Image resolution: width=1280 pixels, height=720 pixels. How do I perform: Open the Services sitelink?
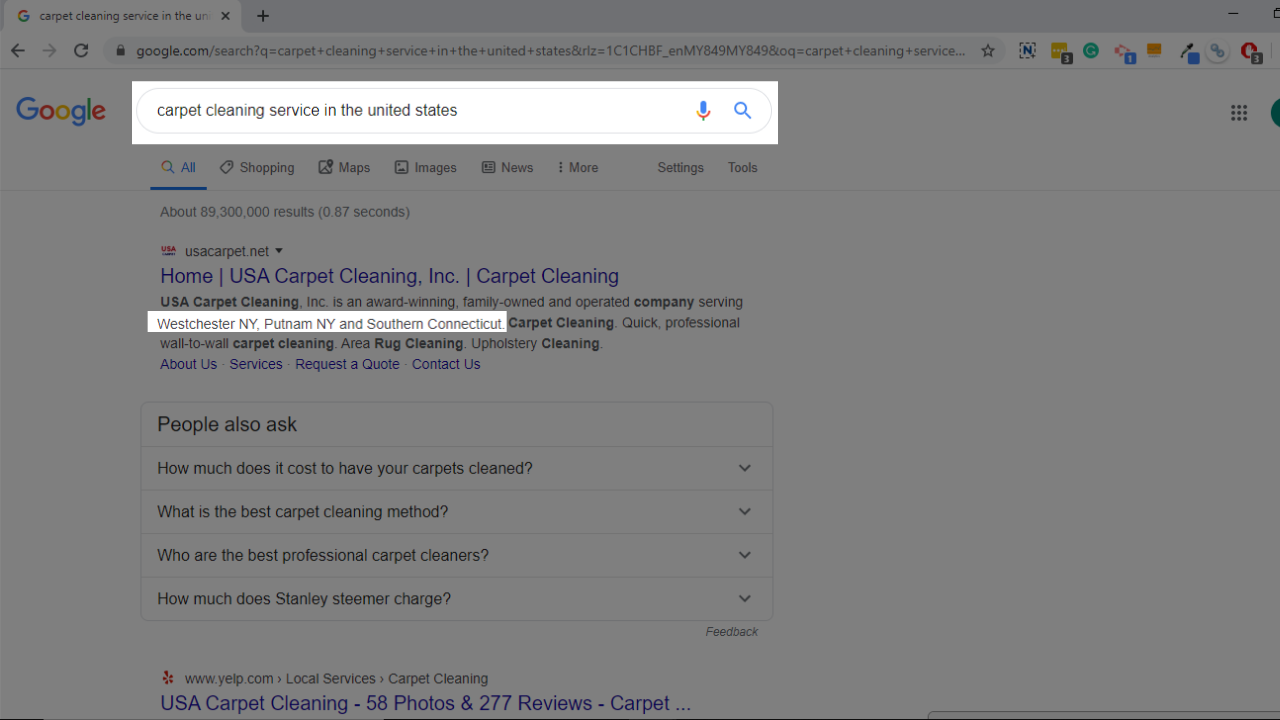256,364
